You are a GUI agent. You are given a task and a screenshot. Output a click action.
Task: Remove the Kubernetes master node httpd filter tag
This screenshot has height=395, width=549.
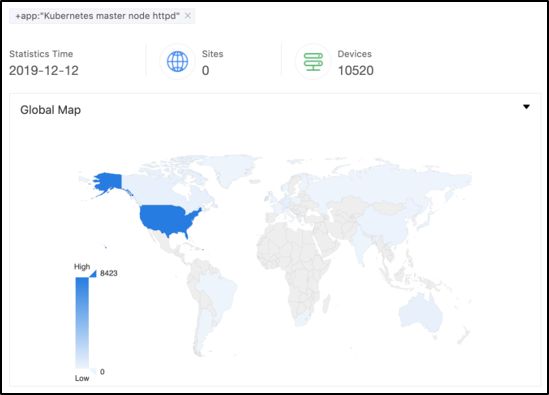pyautogui.click(x=188, y=16)
